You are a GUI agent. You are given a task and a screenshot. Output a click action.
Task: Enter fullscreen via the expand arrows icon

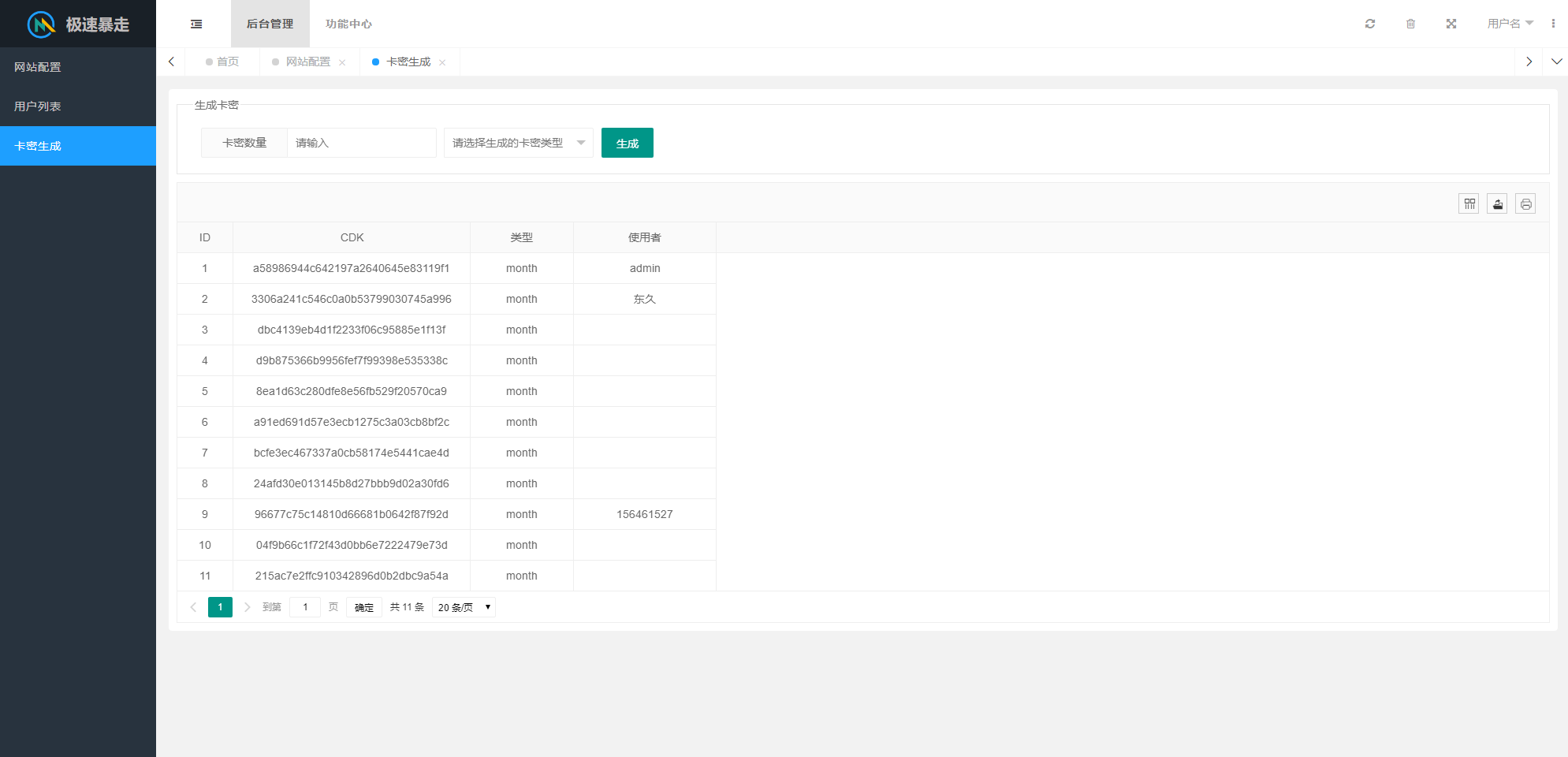tap(1451, 24)
